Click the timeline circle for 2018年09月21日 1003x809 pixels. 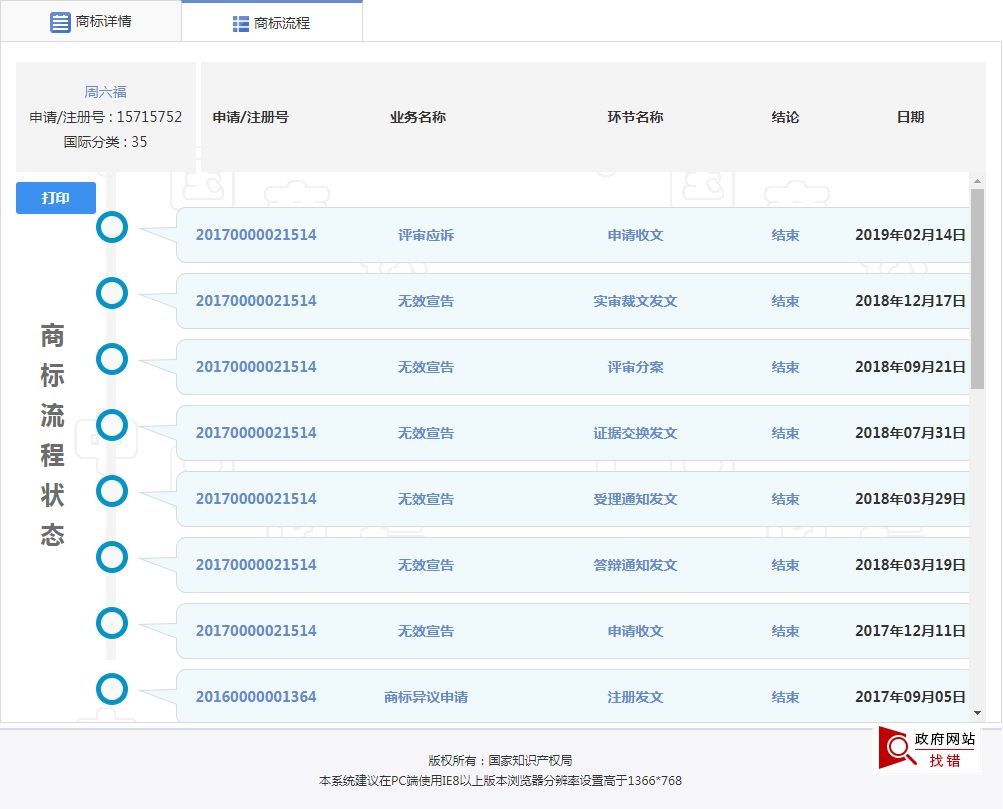click(x=112, y=359)
